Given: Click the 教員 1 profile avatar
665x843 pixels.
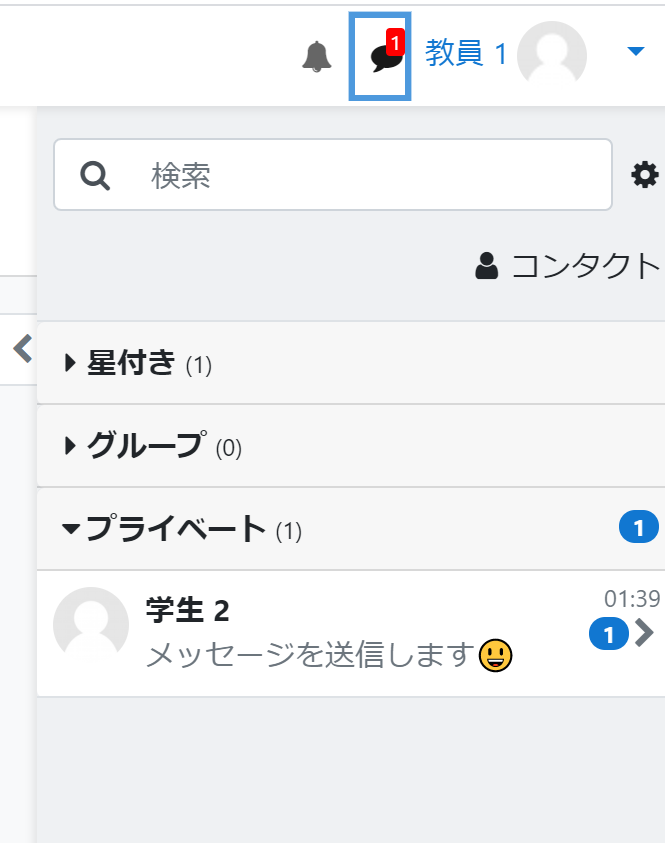Looking at the screenshot, I should [552, 55].
